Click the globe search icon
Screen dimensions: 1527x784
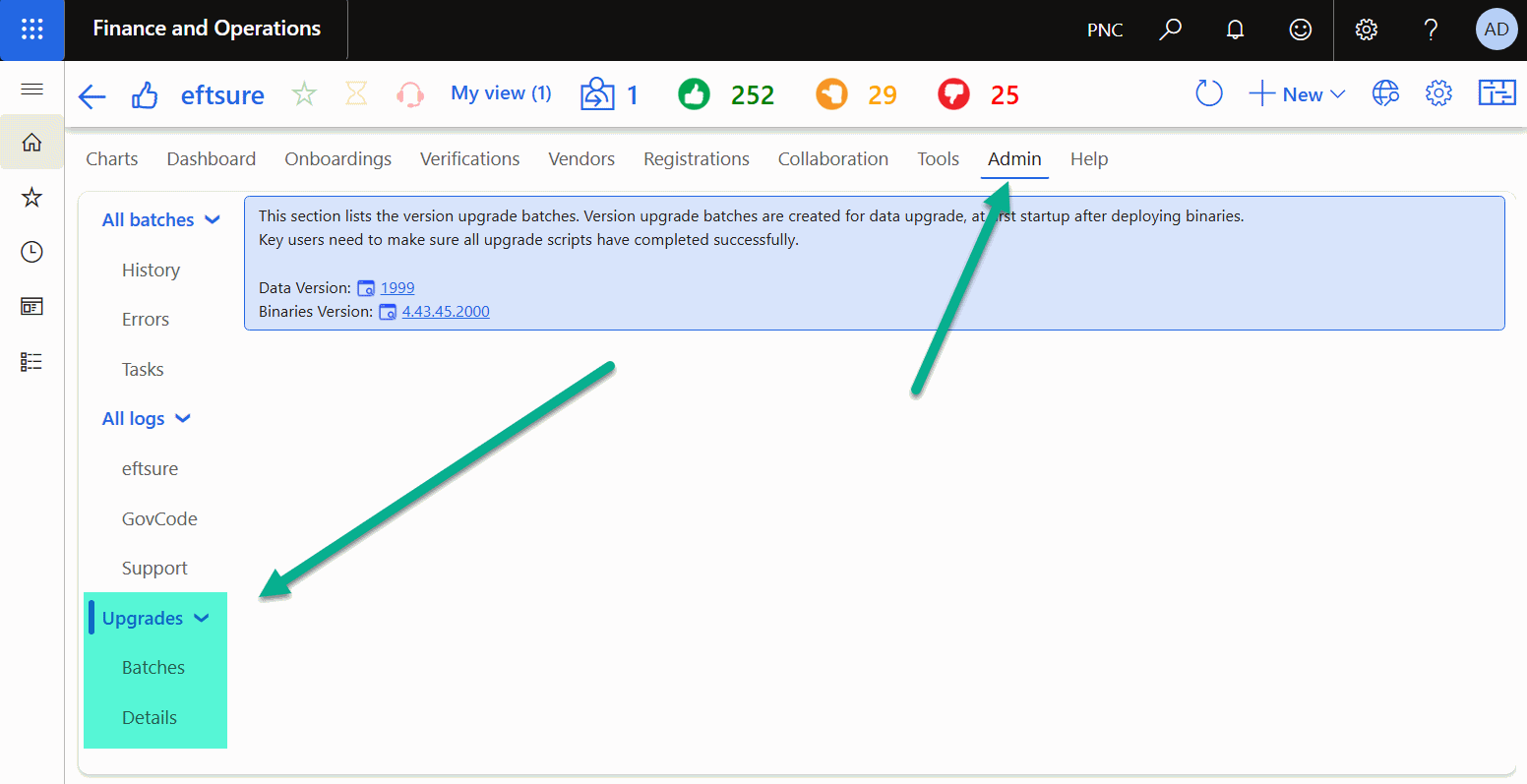coord(1385,94)
